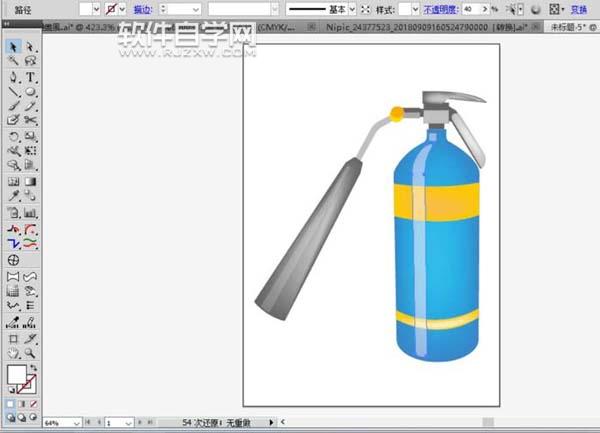Open the fill color dropdown
This screenshot has width=600, height=433.
click(x=96, y=9)
